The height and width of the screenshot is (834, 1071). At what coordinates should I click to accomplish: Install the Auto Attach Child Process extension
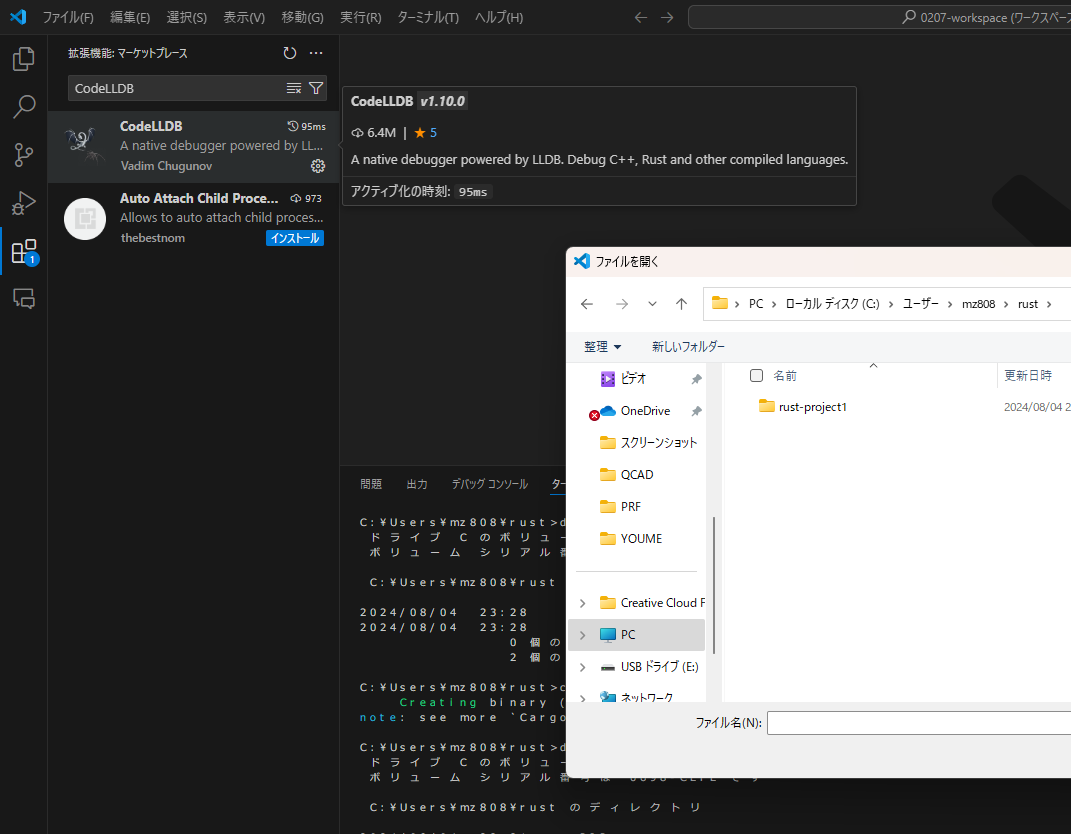(x=295, y=238)
